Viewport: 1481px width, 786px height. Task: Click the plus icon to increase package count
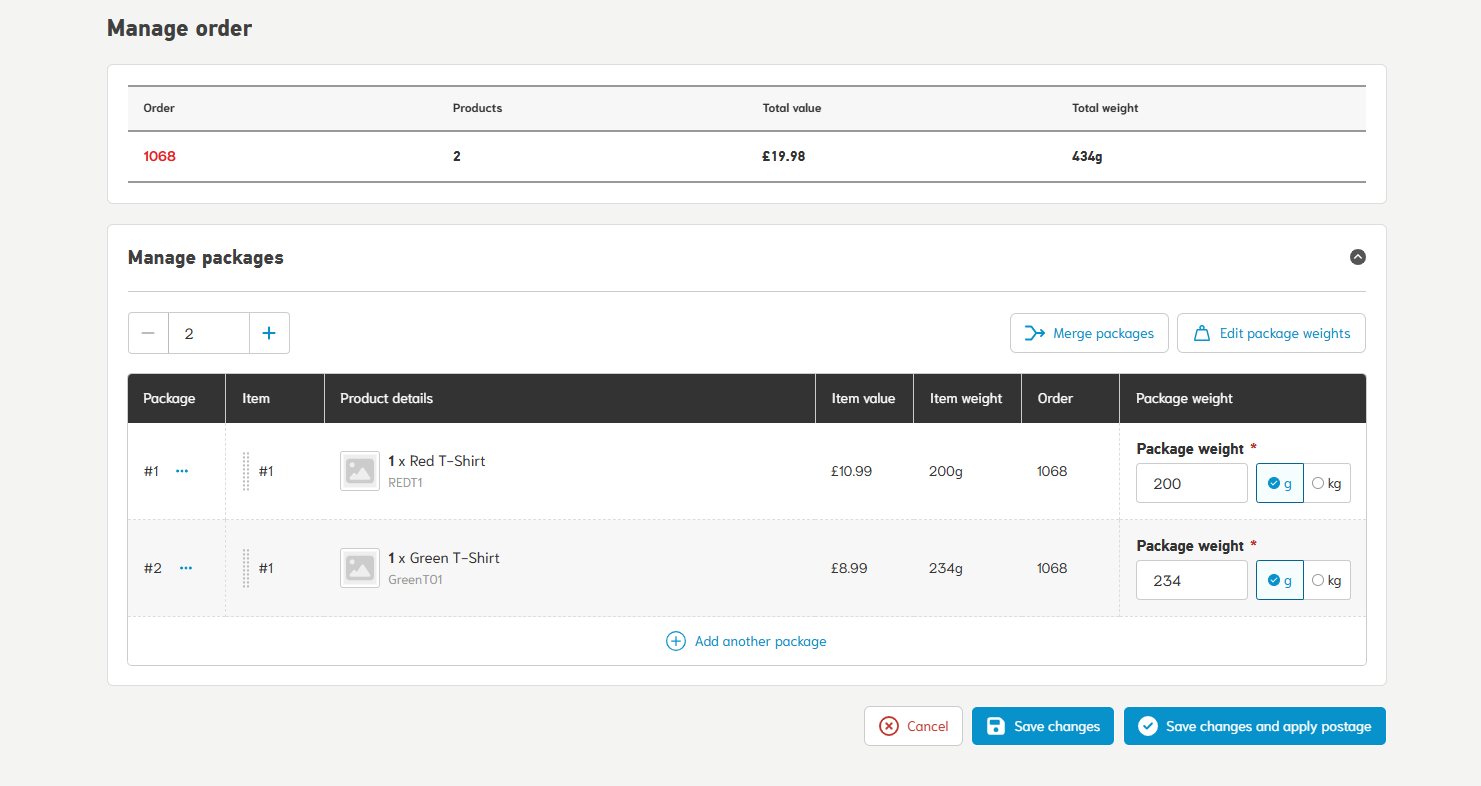coord(269,333)
